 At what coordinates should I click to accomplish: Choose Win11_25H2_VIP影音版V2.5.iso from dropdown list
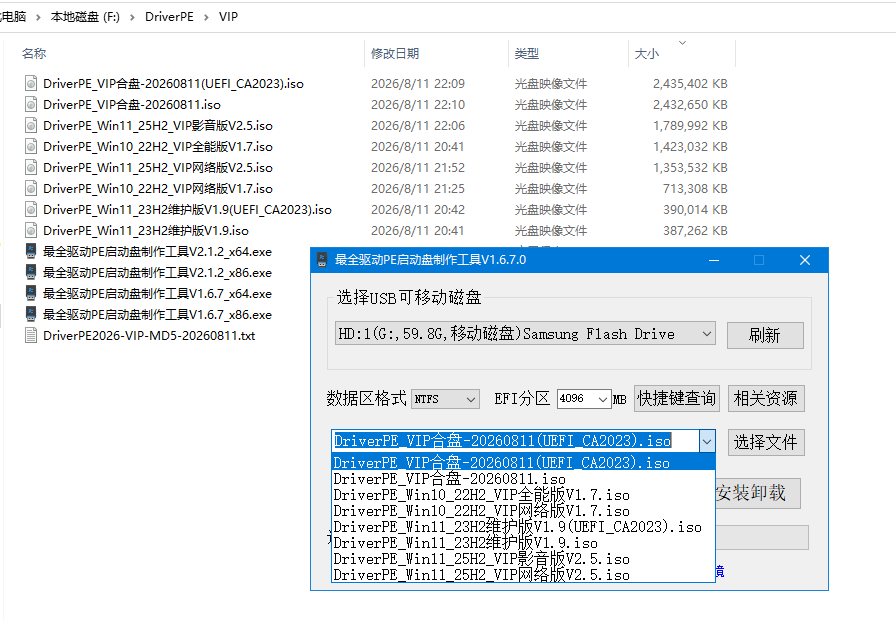[523, 559]
